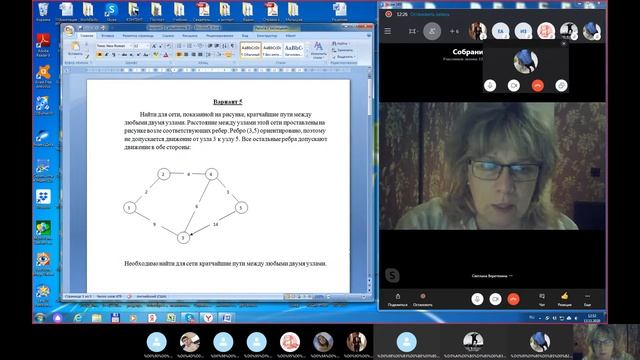This screenshot has width=640, height=360.
Task: Select the Format Painter brush in Word
Action: [x=87, y=56]
